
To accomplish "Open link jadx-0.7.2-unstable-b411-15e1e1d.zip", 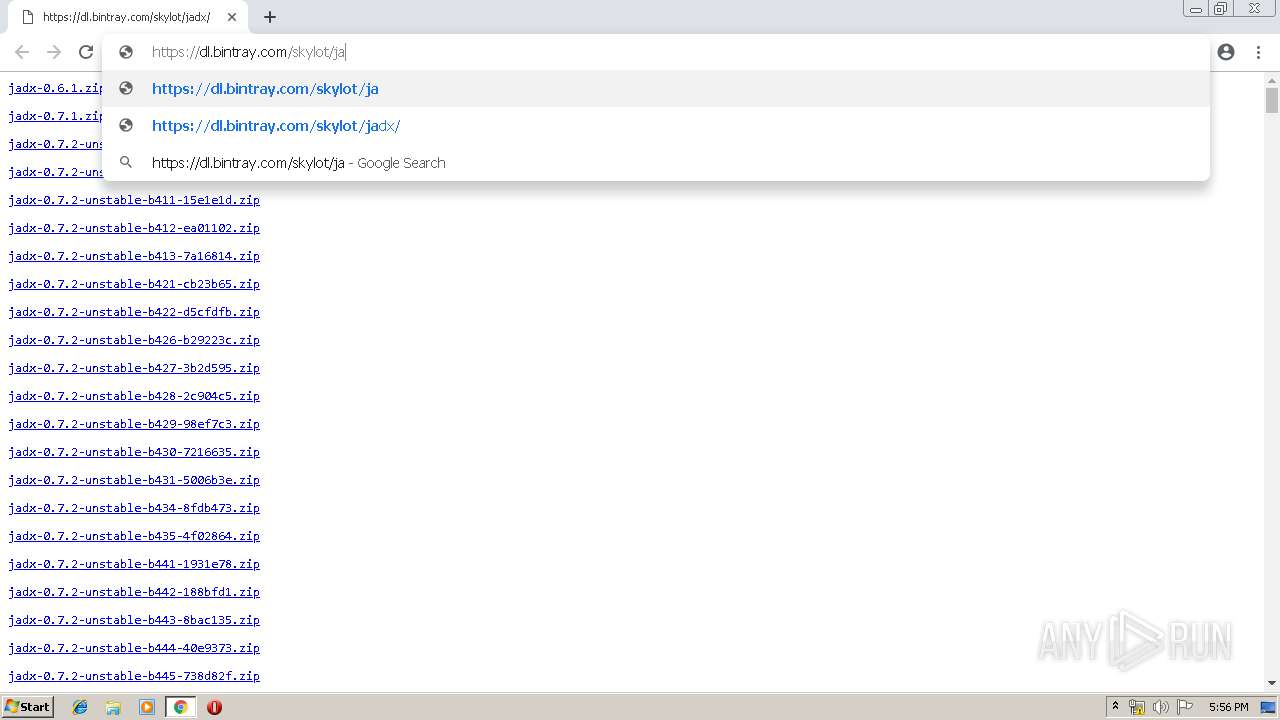I will [x=134, y=200].
